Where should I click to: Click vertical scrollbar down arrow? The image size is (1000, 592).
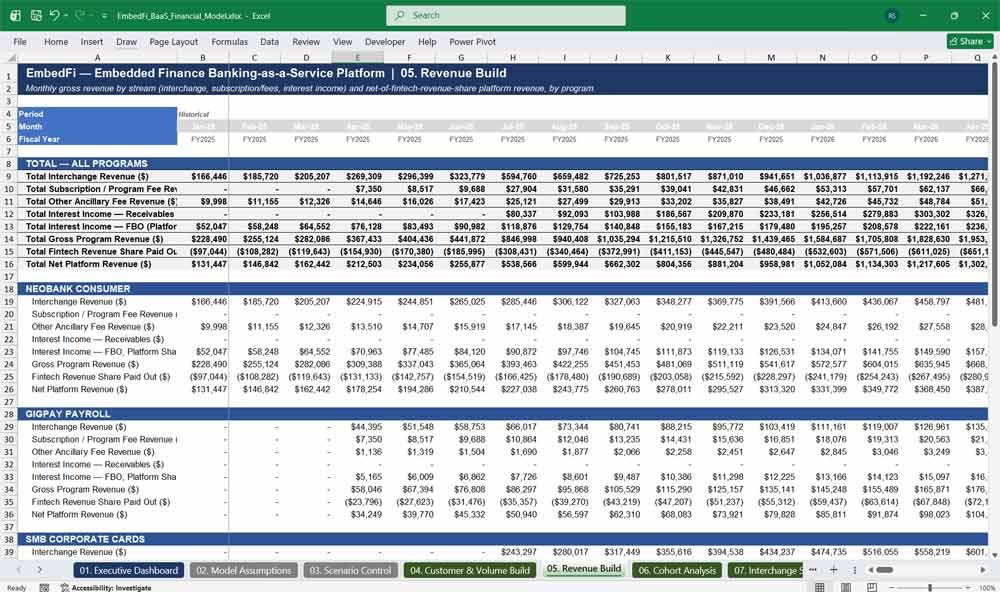(994, 556)
